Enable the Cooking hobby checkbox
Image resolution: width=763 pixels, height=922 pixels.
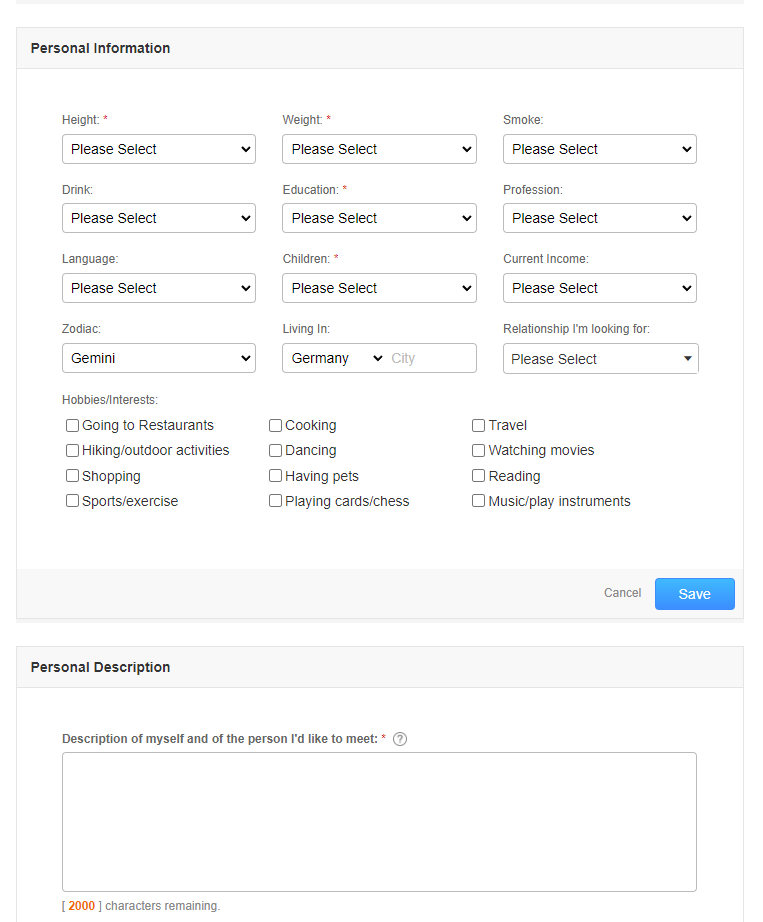click(275, 425)
